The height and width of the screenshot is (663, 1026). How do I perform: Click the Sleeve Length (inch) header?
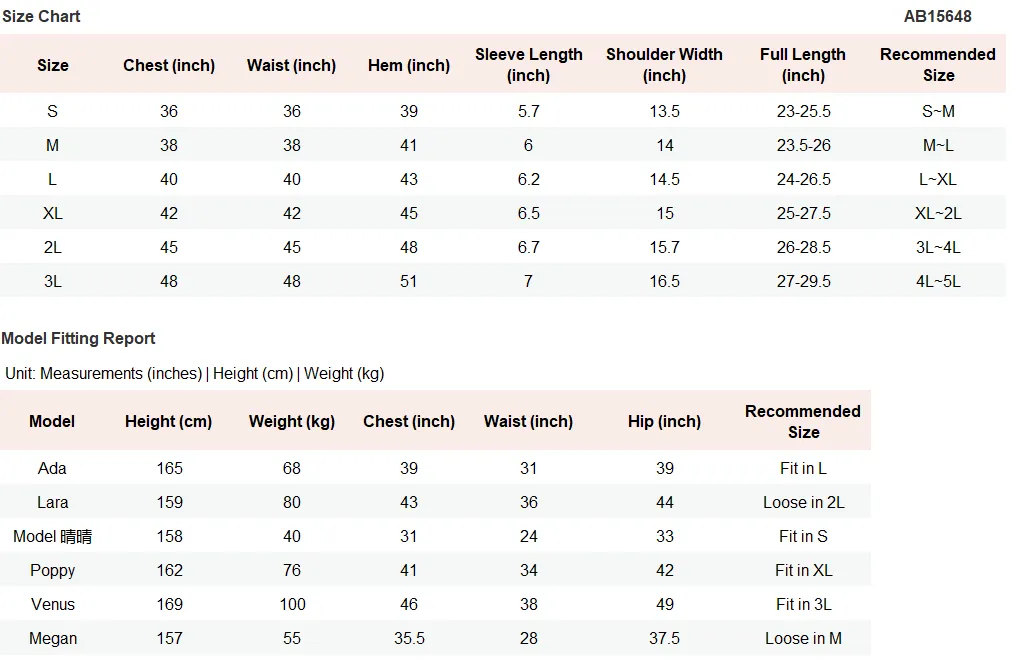coord(529,65)
